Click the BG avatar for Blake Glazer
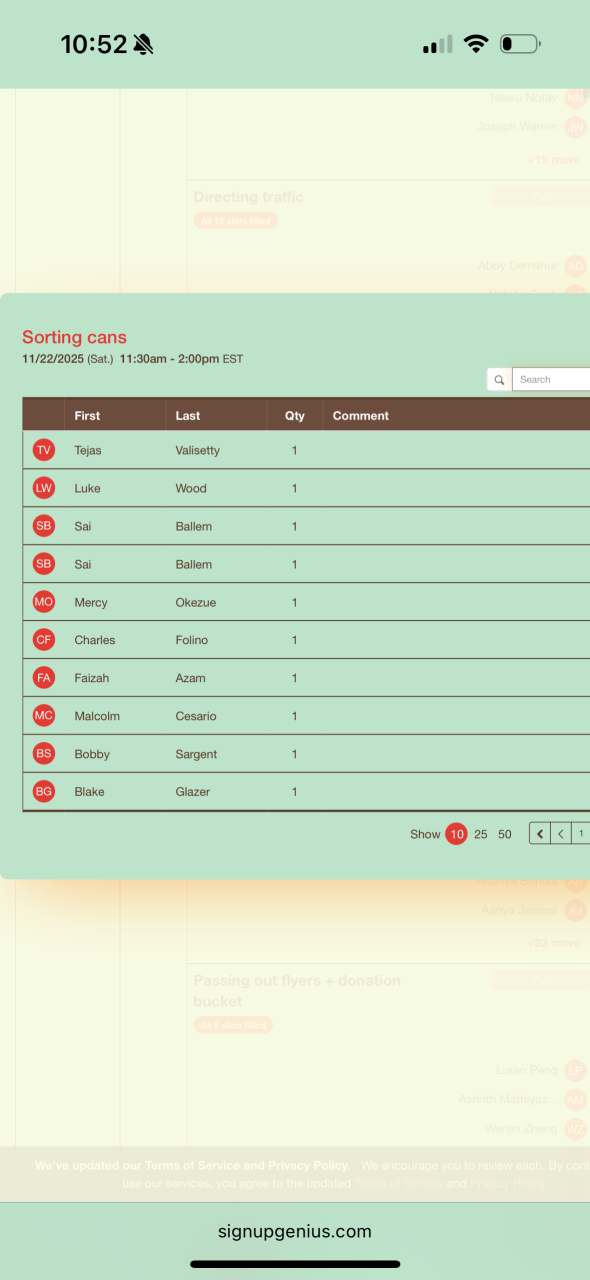 (44, 792)
